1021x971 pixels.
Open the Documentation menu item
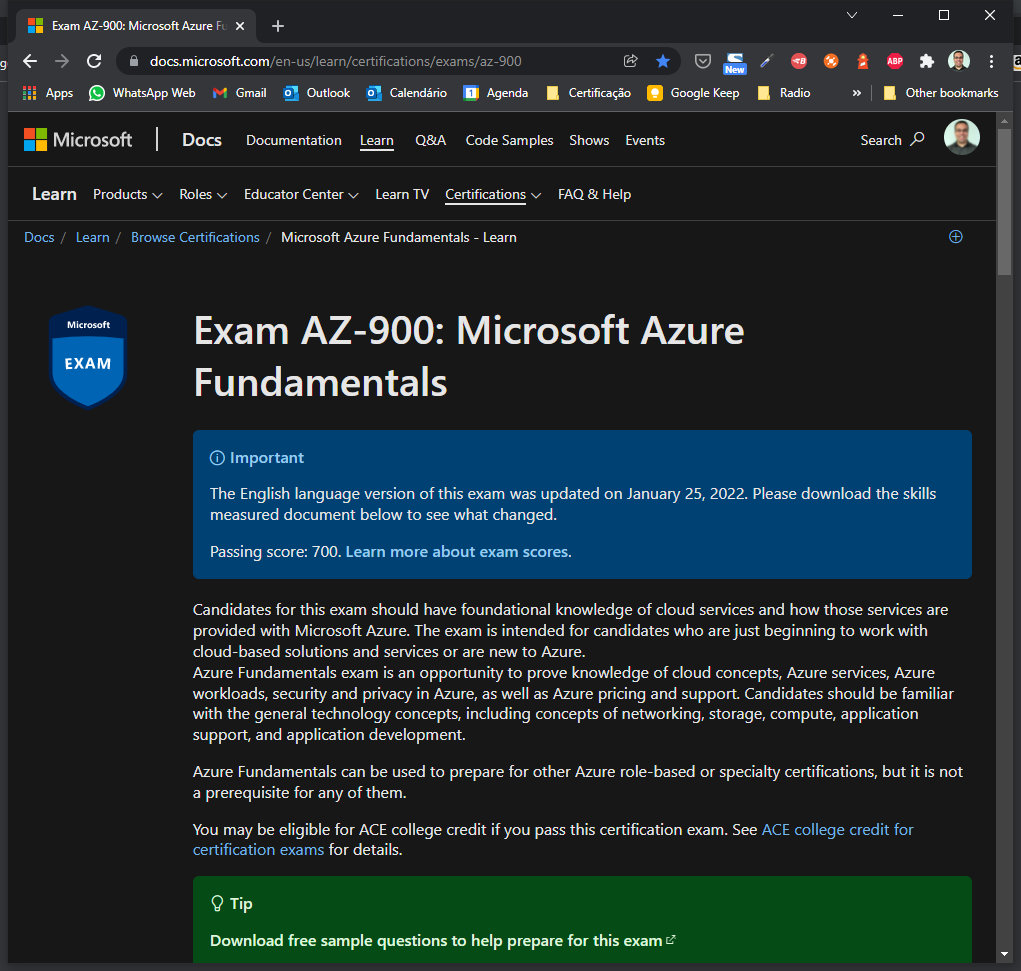click(x=294, y=140)
